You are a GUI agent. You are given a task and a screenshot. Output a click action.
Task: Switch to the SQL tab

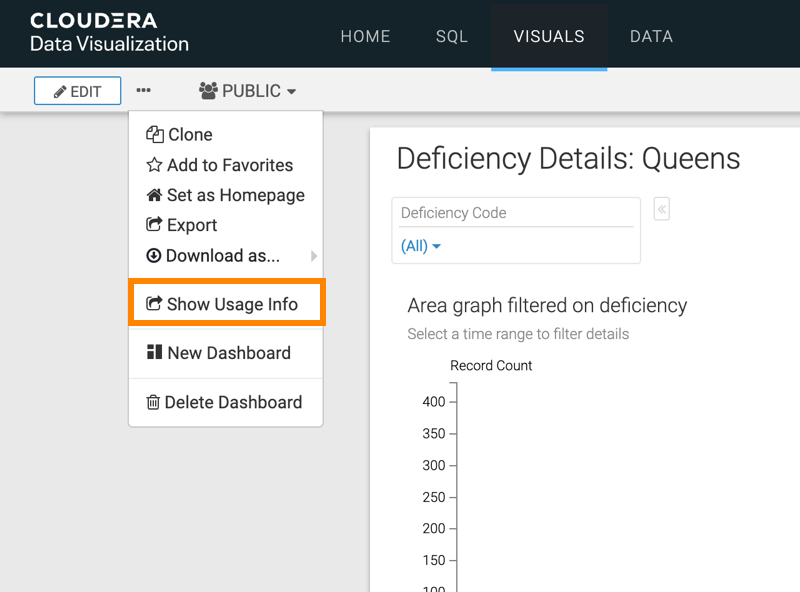pos(452,36)
